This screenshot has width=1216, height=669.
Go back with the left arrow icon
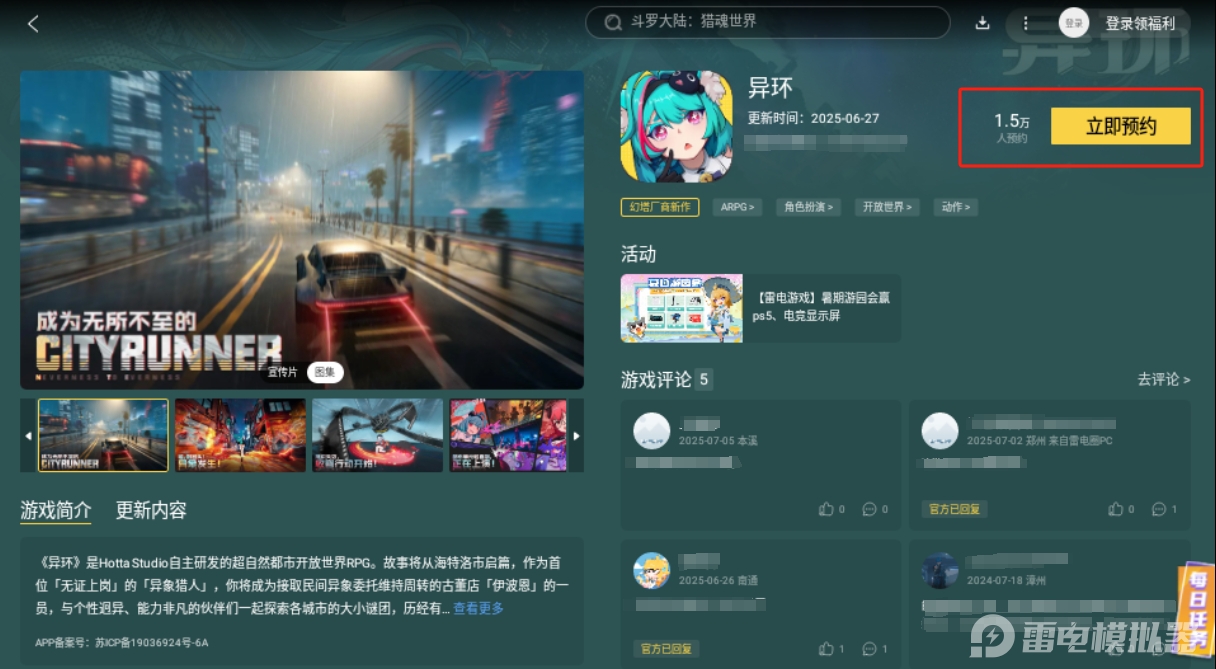pyautogui.click(x=33, y=23)
